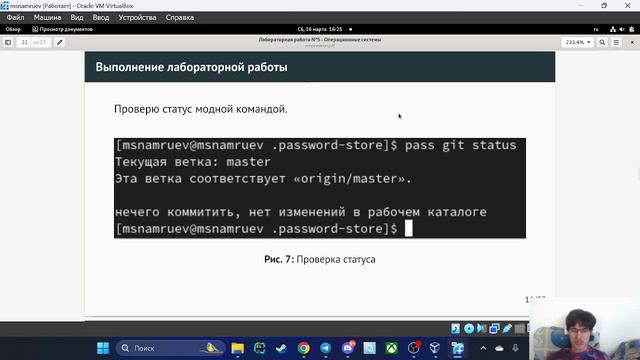The image size is (640, 360).
Task: Open the Устройства menu
Action: 137,18
